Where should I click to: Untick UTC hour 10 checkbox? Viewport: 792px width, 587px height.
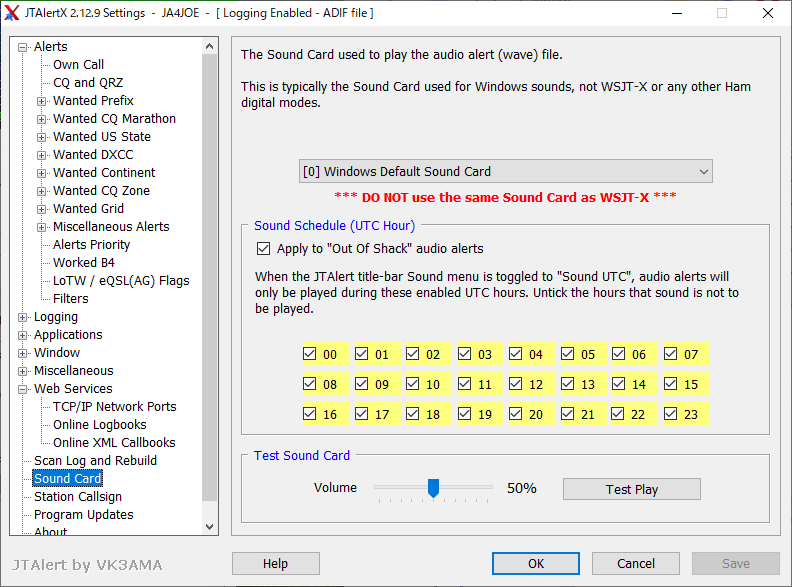click(413, 384)
